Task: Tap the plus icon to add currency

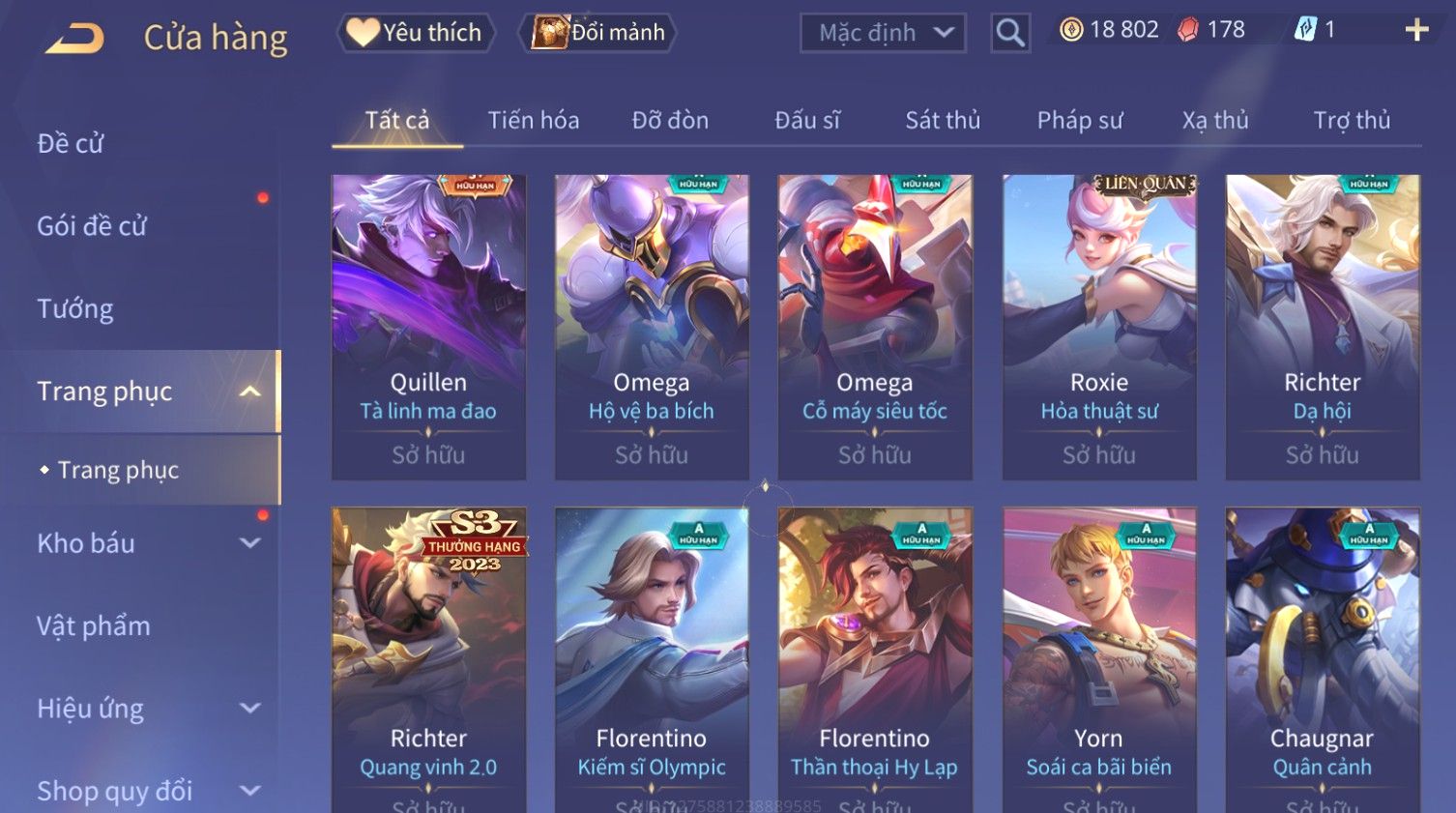Action: coord(1416,31)
